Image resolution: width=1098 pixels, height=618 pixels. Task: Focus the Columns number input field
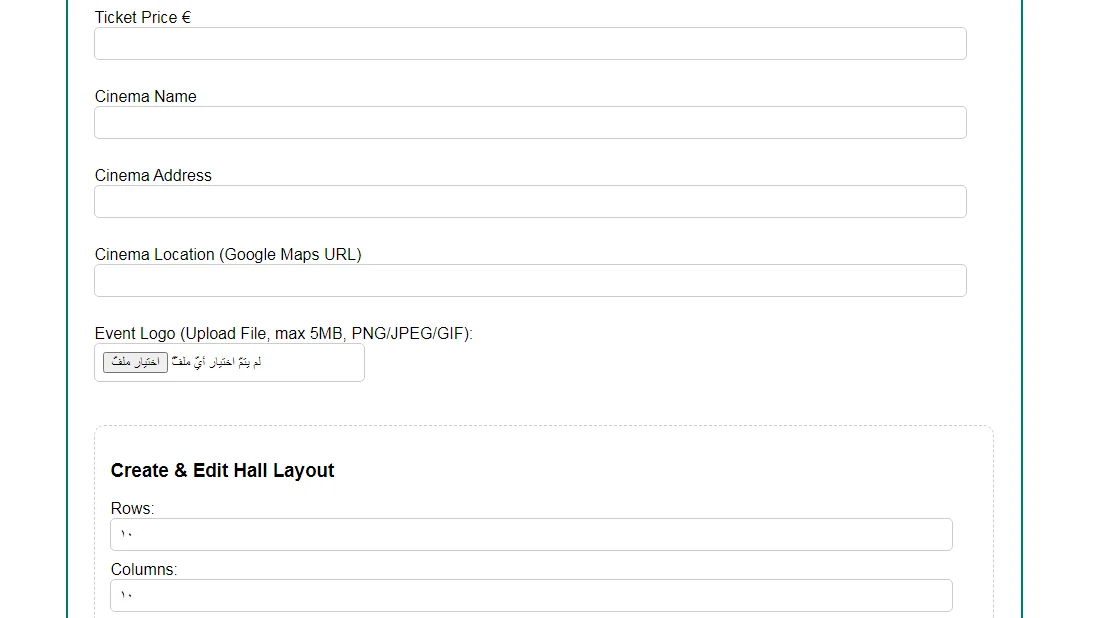pyautogui.click(x=530, y=595)
